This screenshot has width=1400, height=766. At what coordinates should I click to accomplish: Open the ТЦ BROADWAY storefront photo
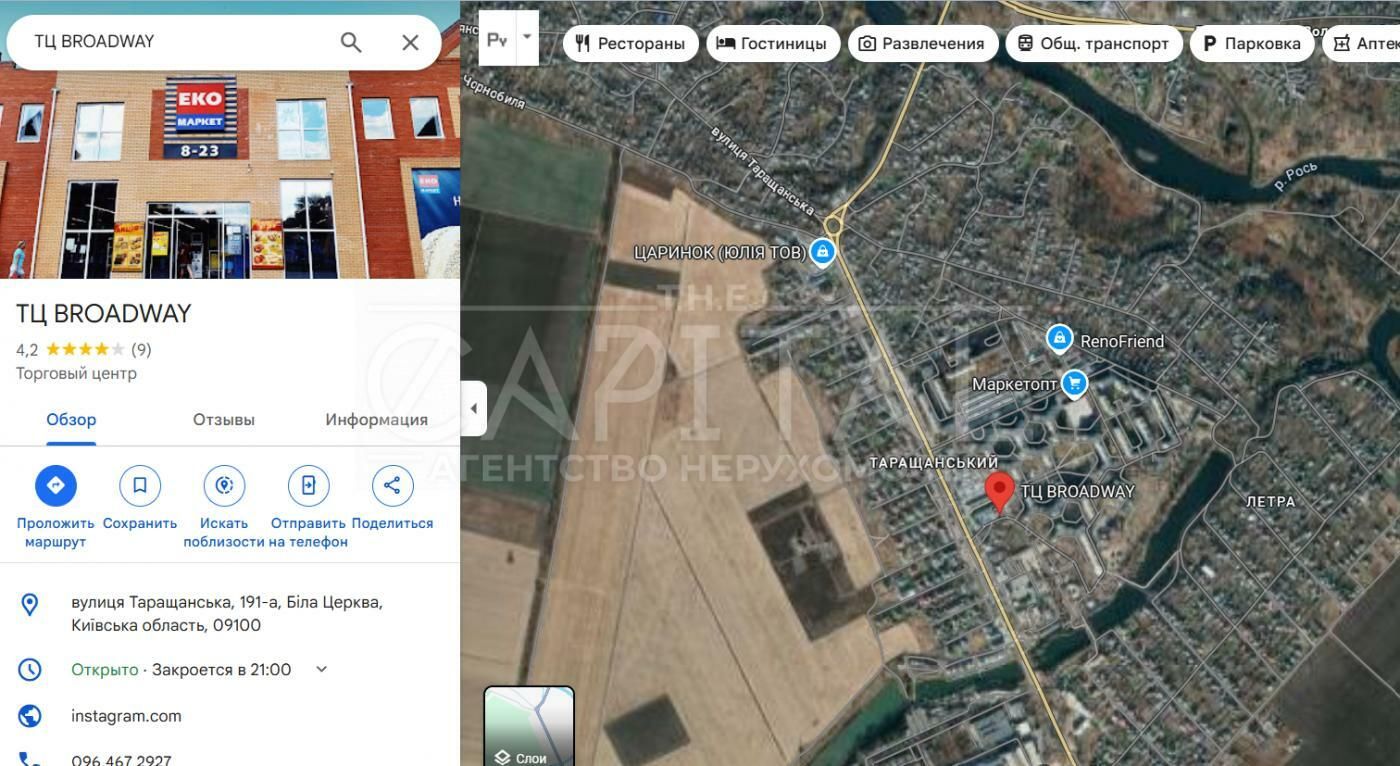[x=230, y=174]
